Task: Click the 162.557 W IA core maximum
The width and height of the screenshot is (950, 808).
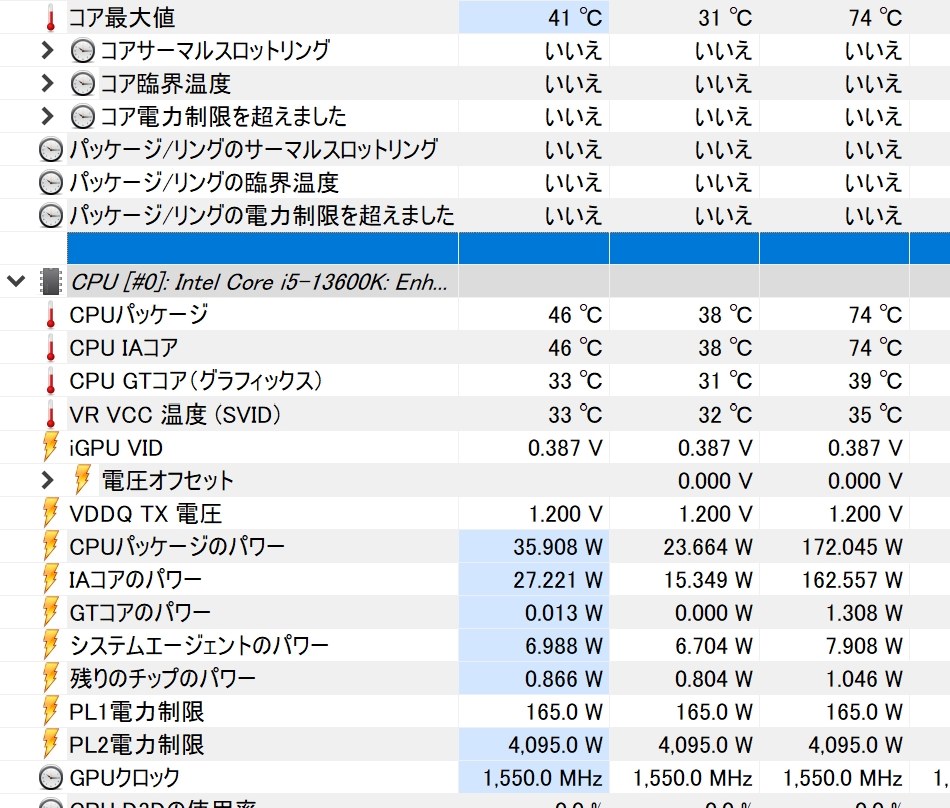Action: coord(852,580)
